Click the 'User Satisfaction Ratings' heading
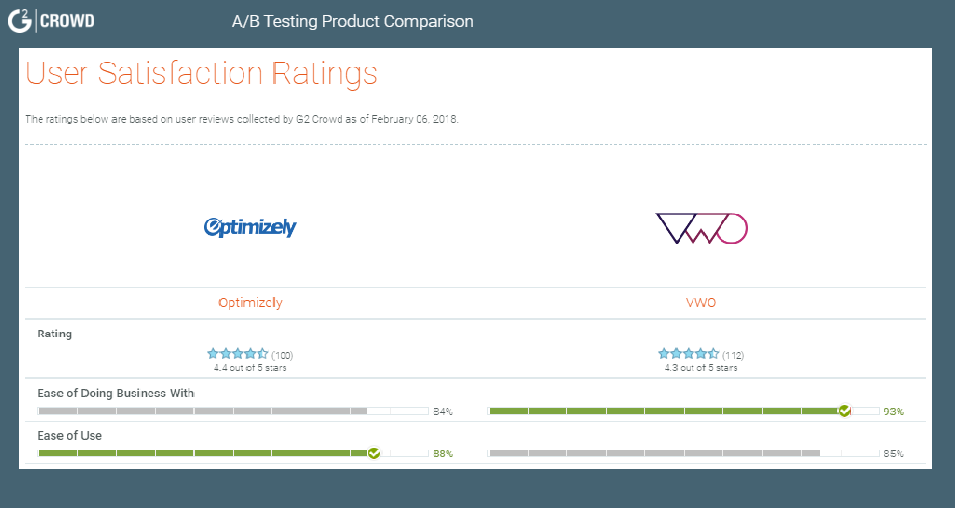The image size is (955, 508). tap(202, 74)
